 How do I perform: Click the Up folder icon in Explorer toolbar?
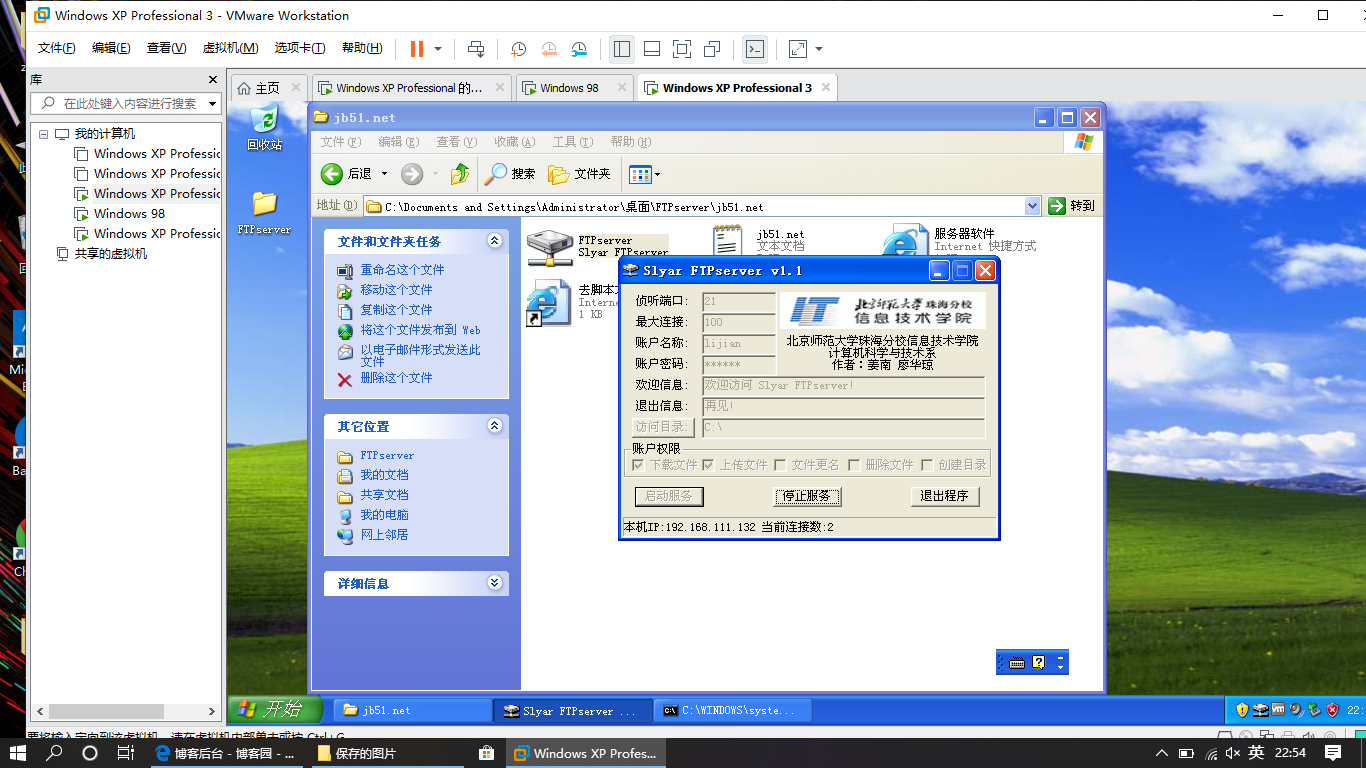[x=460, y=174]
